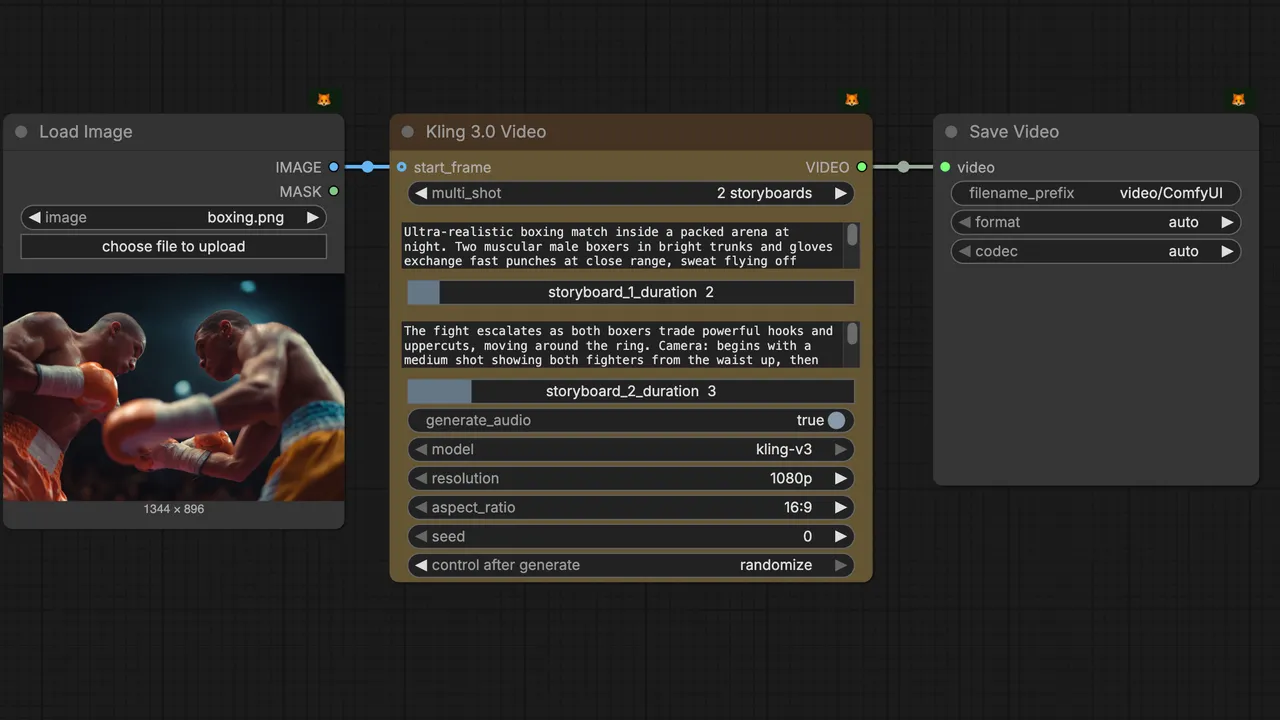Select previous image with left arrow
The width and height of the screenshot is (1280, 720).
pyautogui.click(x=35, y=217)
